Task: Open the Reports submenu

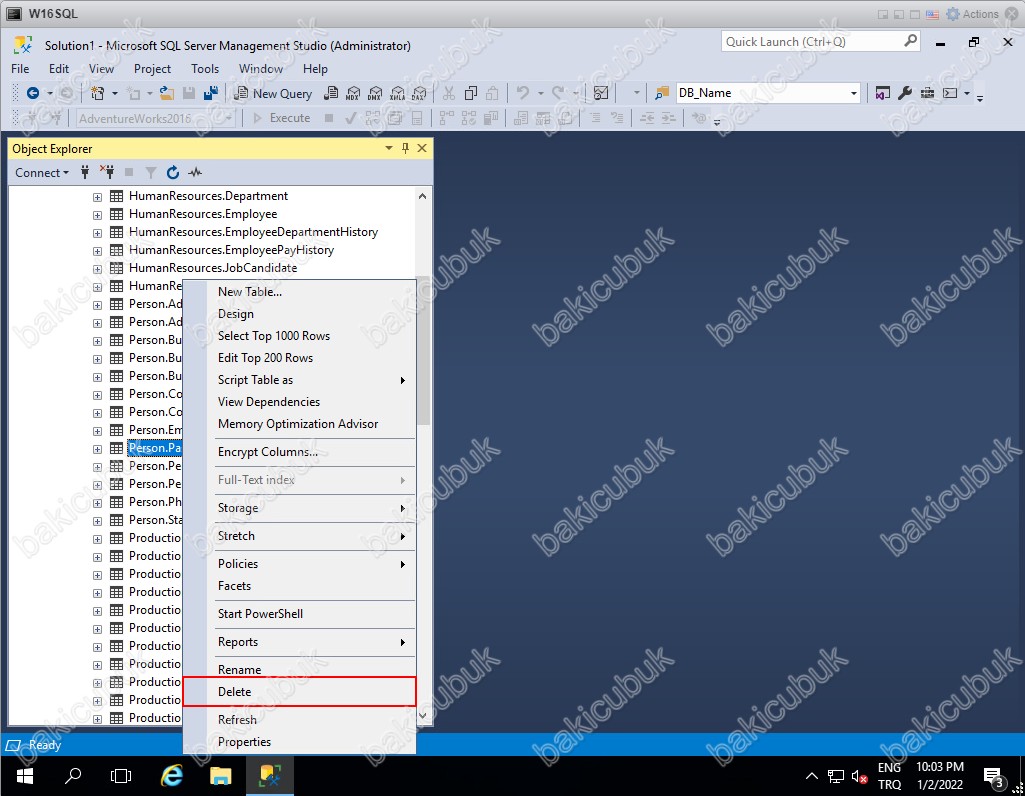Action: pyautogui.click(x=299, y=642)
